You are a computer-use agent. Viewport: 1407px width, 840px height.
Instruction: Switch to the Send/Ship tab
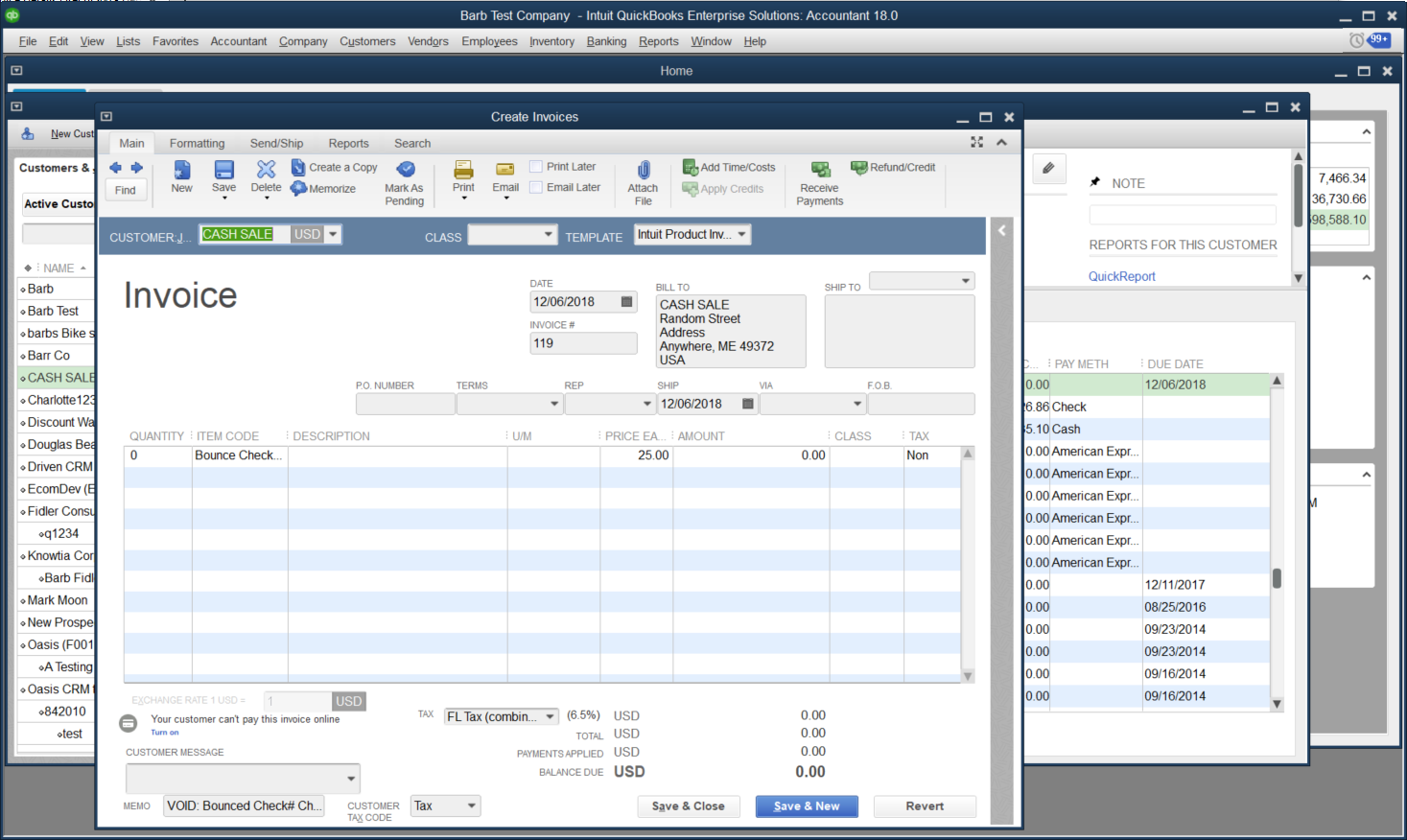click(x=276, y=143)
